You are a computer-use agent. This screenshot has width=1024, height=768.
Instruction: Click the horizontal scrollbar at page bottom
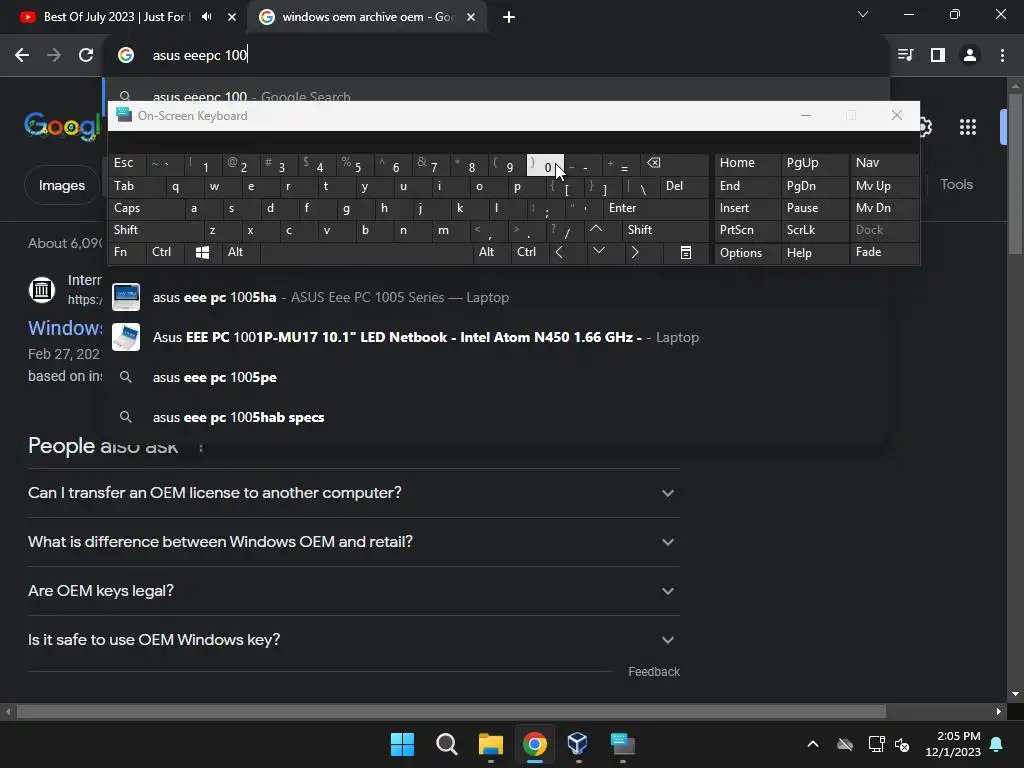pyautogui.click(x=451, y=711)
